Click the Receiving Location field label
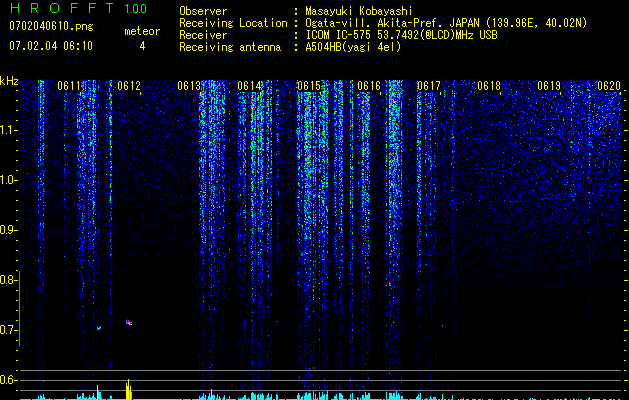629x400 pixels. tap(233, 23)
